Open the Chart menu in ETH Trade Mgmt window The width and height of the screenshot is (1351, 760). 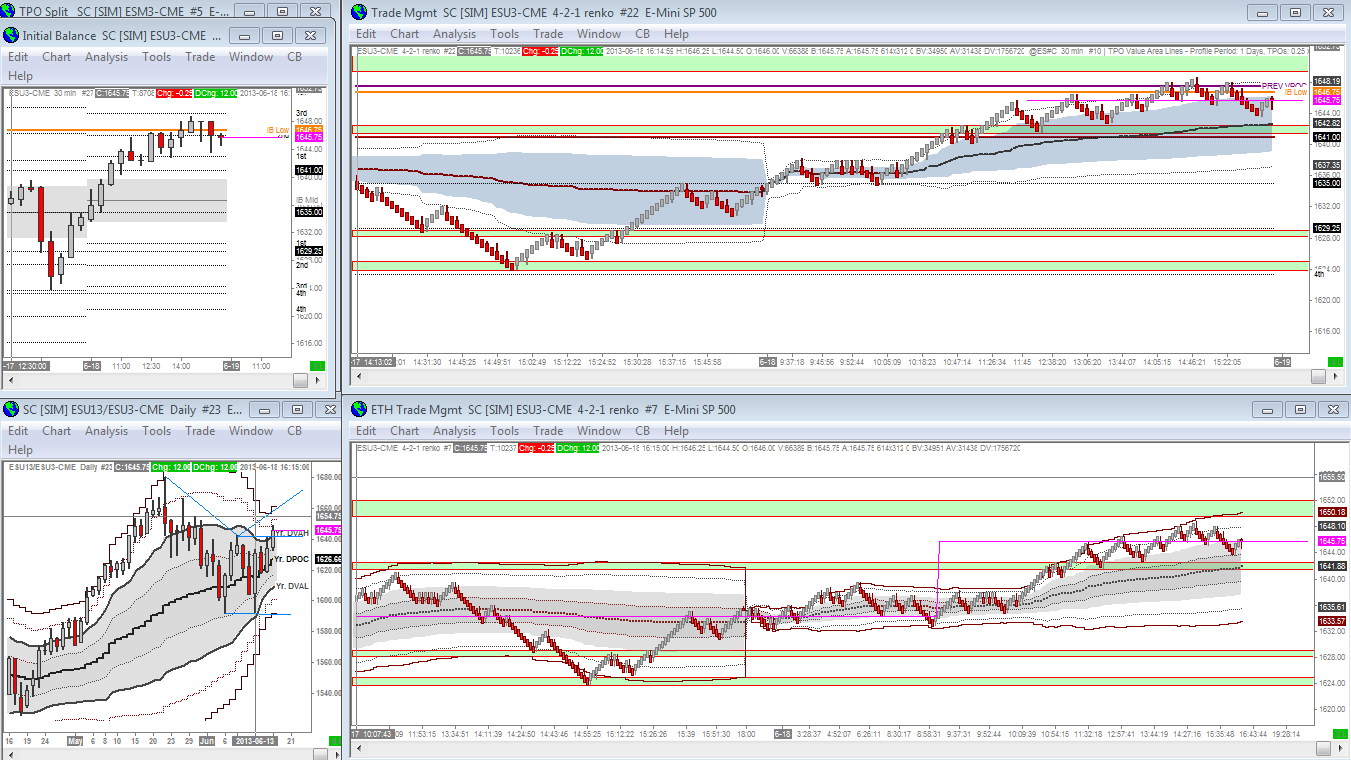(404, 431)
